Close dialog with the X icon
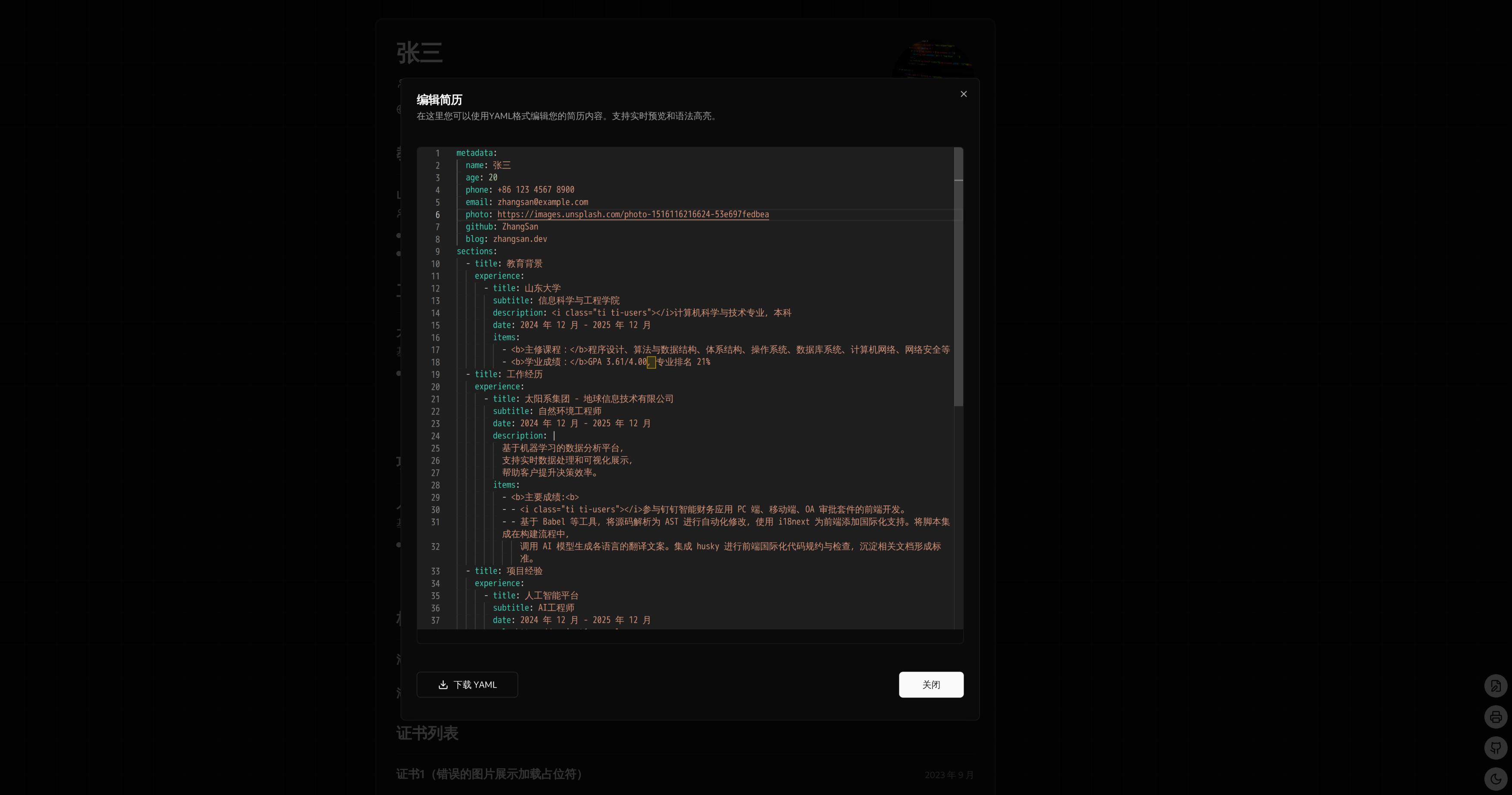 click(x=963, y=94)
